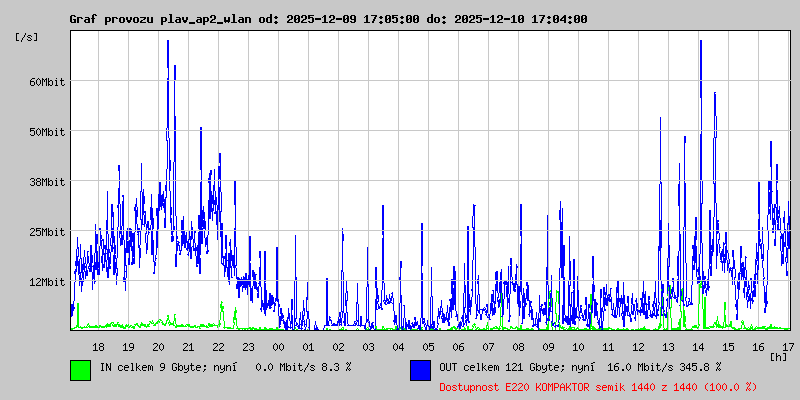Click the blue OUT legend swatch
800x400 pixels.
(x=420, y=369)
